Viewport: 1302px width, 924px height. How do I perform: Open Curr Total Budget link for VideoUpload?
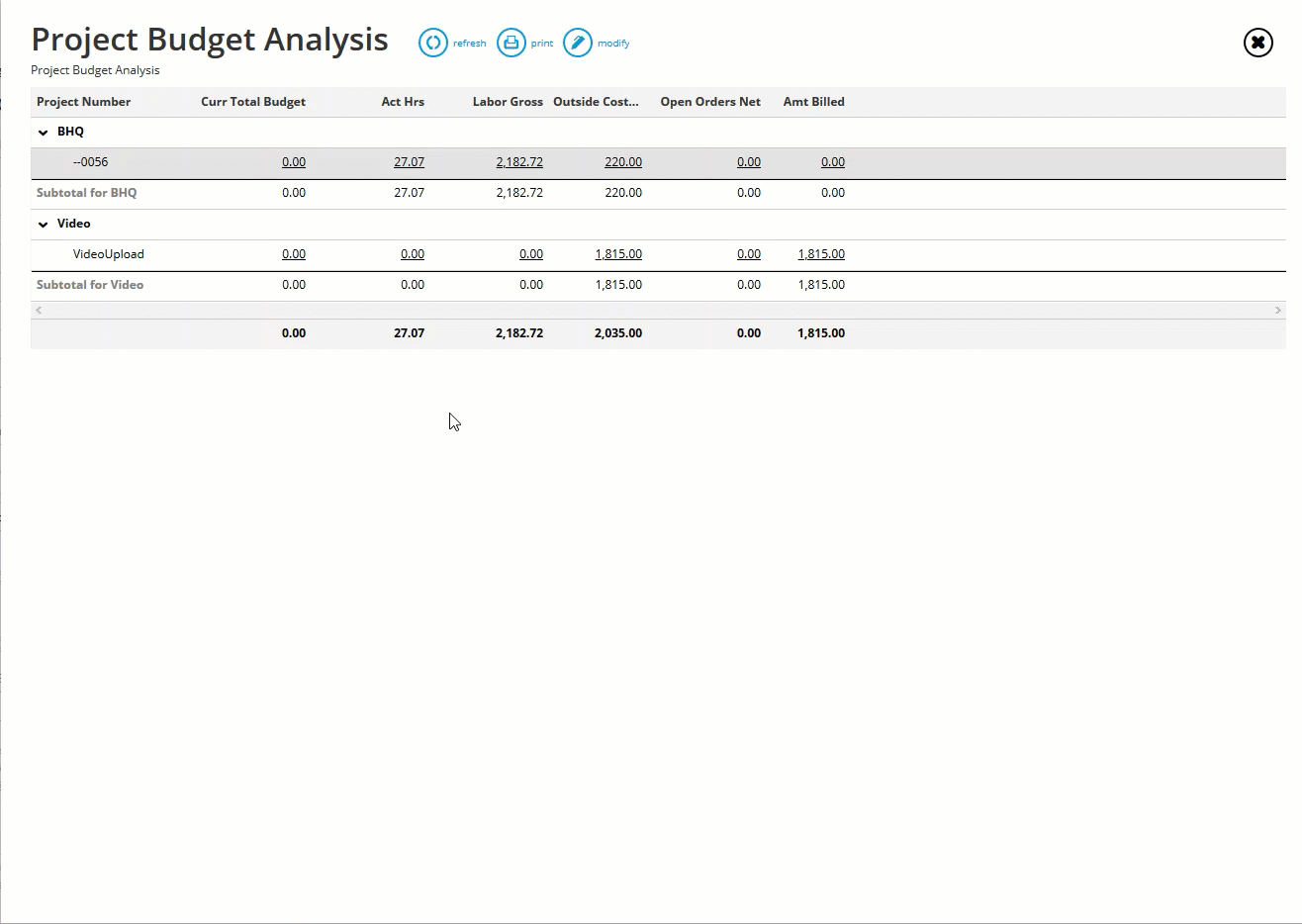(x=294, y=254)
